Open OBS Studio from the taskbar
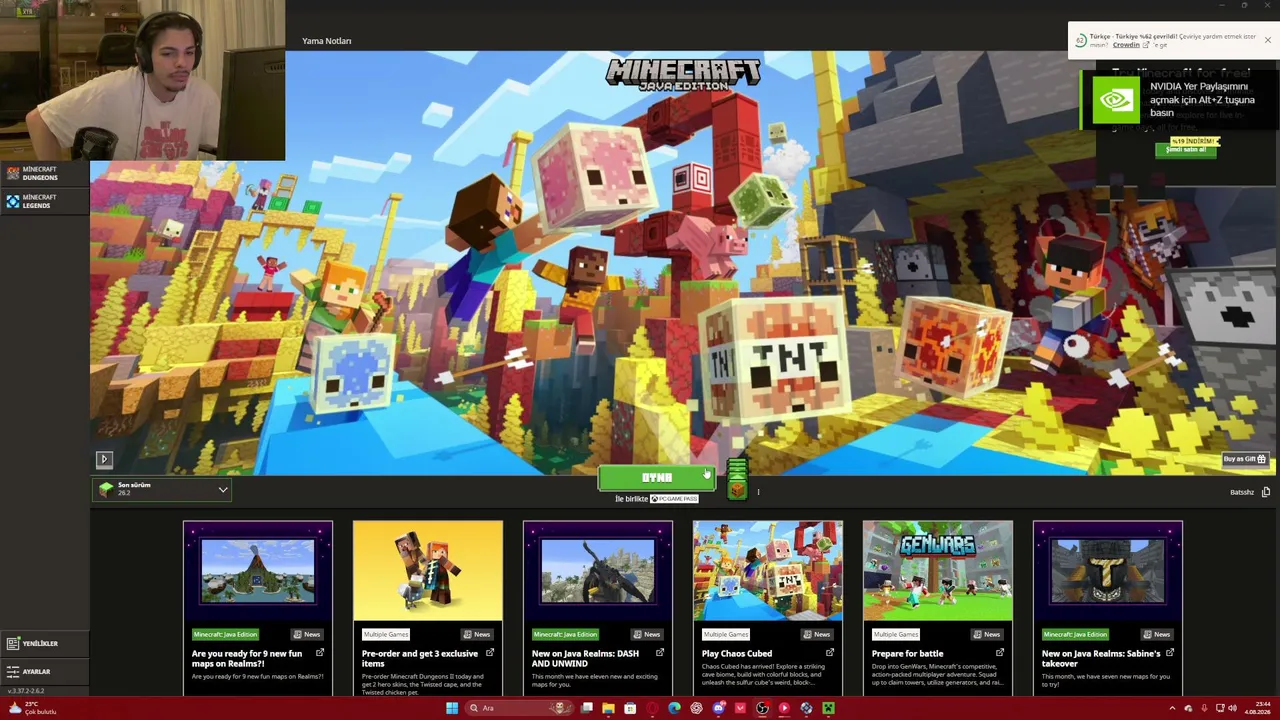1280x720 pixels. [762, 708]
